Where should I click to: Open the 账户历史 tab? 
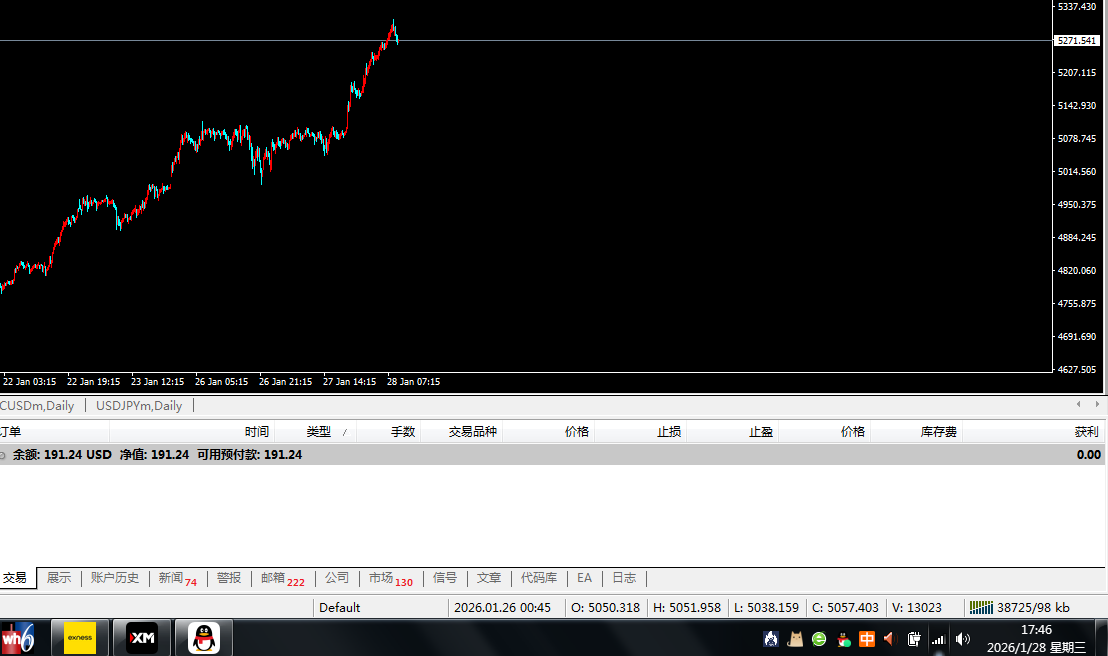tap(114, 578)
